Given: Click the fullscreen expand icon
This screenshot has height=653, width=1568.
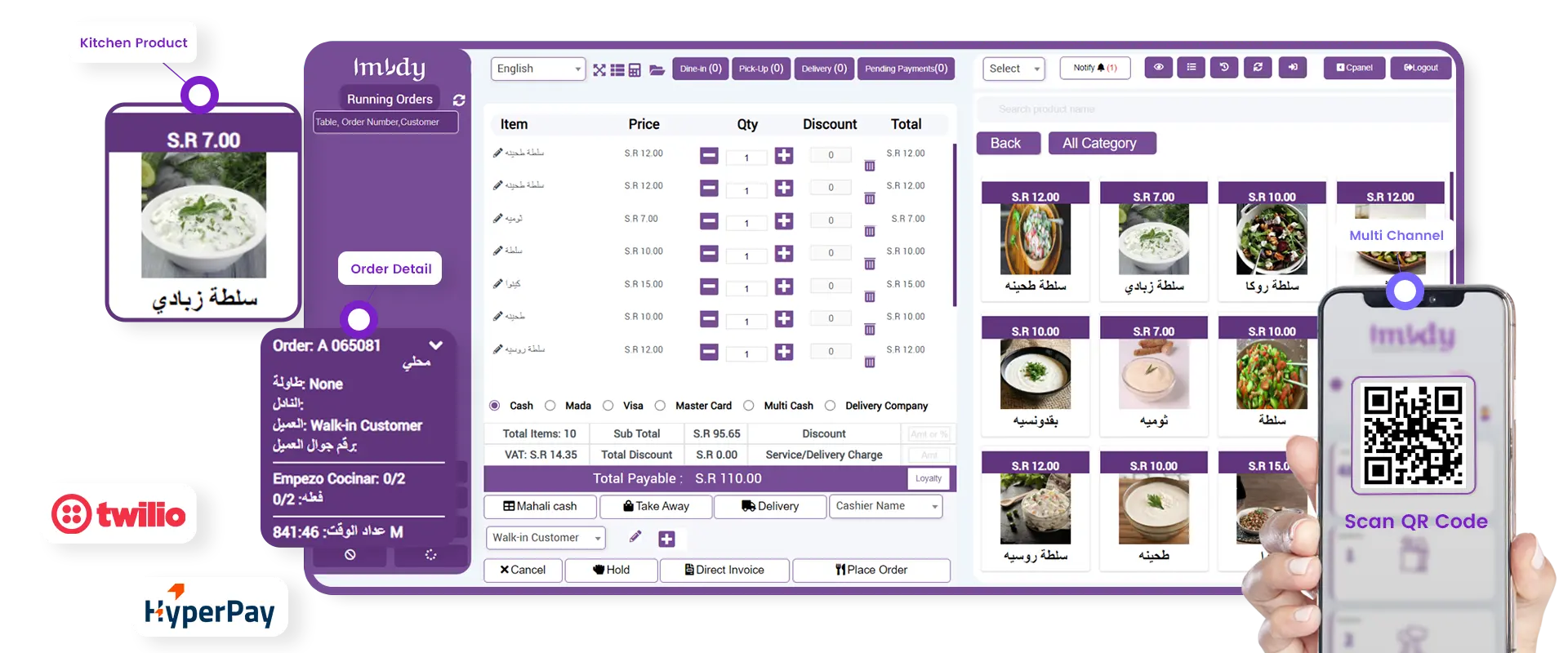Looking at the screenshot, I should 599,69.
